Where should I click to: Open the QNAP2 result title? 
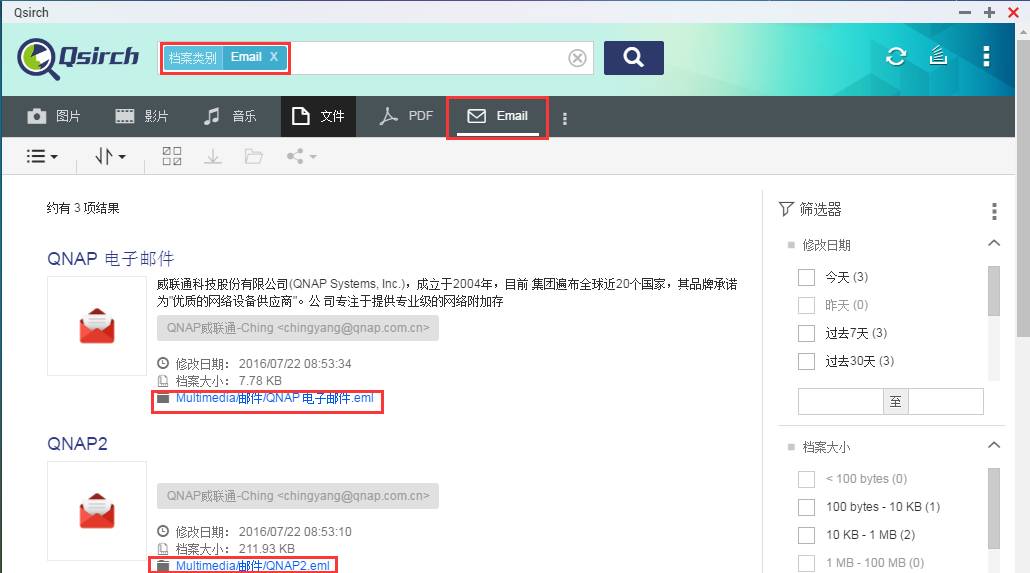[77, 444]
